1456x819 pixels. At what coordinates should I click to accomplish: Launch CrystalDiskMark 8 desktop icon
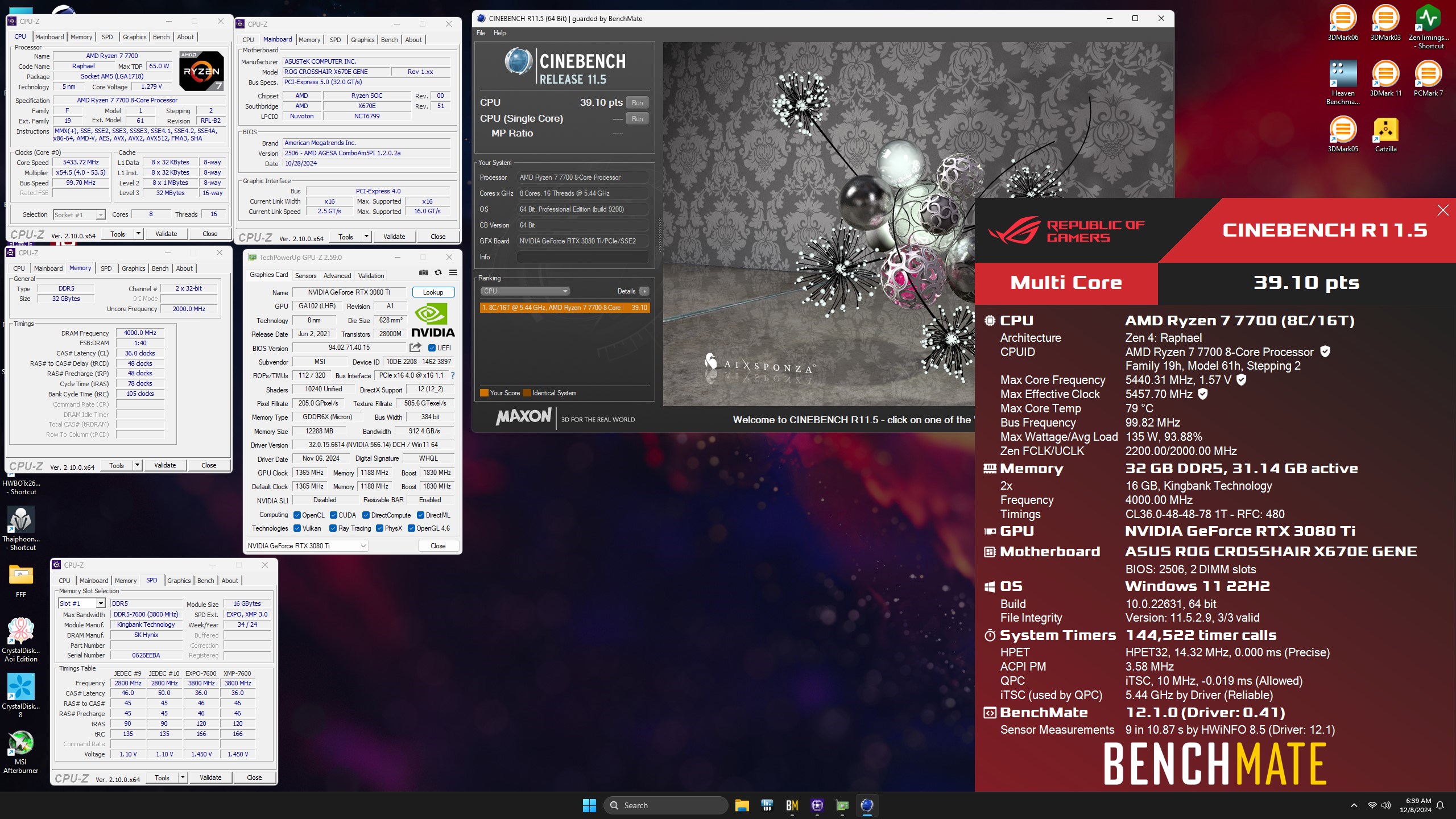(x=21, y=696)
